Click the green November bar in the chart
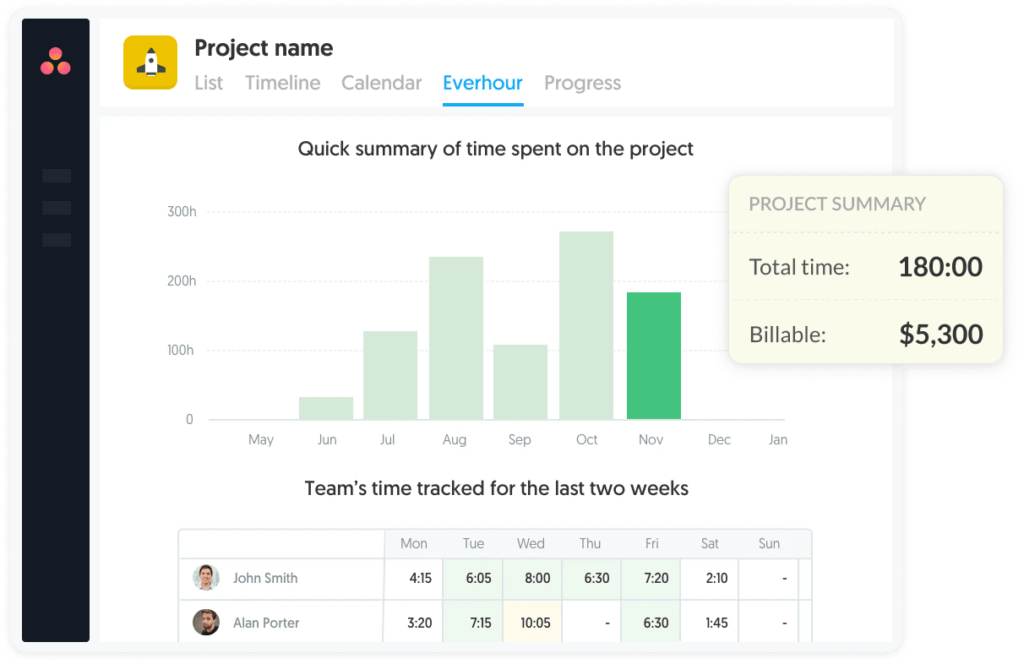 pyautogui.click(x=652, y=353)
